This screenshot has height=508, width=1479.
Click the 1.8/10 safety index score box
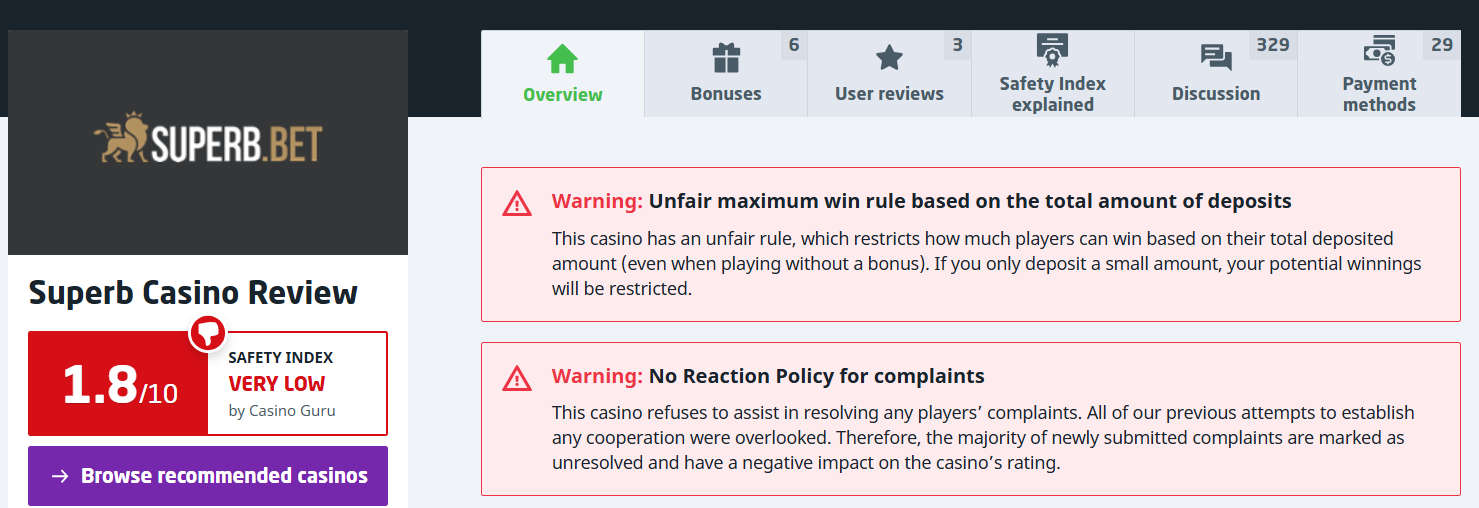click(119, 384)
